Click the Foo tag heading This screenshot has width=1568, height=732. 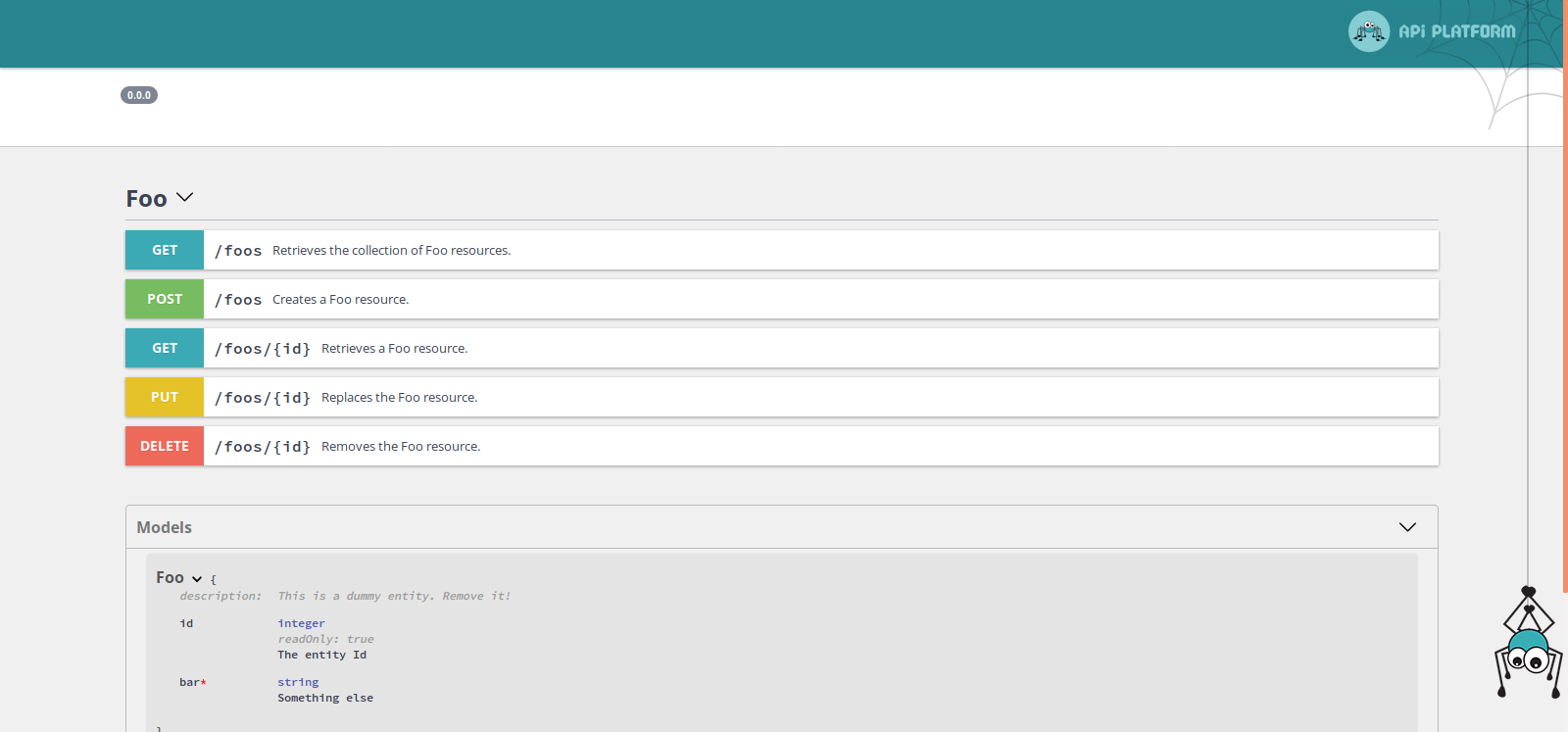coord(146,199)
